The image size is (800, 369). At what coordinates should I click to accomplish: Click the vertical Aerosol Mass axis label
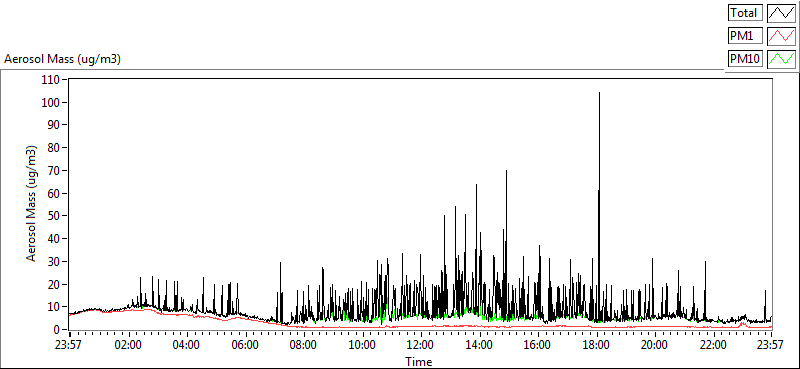pyautogui.click(x=32, y=204)
